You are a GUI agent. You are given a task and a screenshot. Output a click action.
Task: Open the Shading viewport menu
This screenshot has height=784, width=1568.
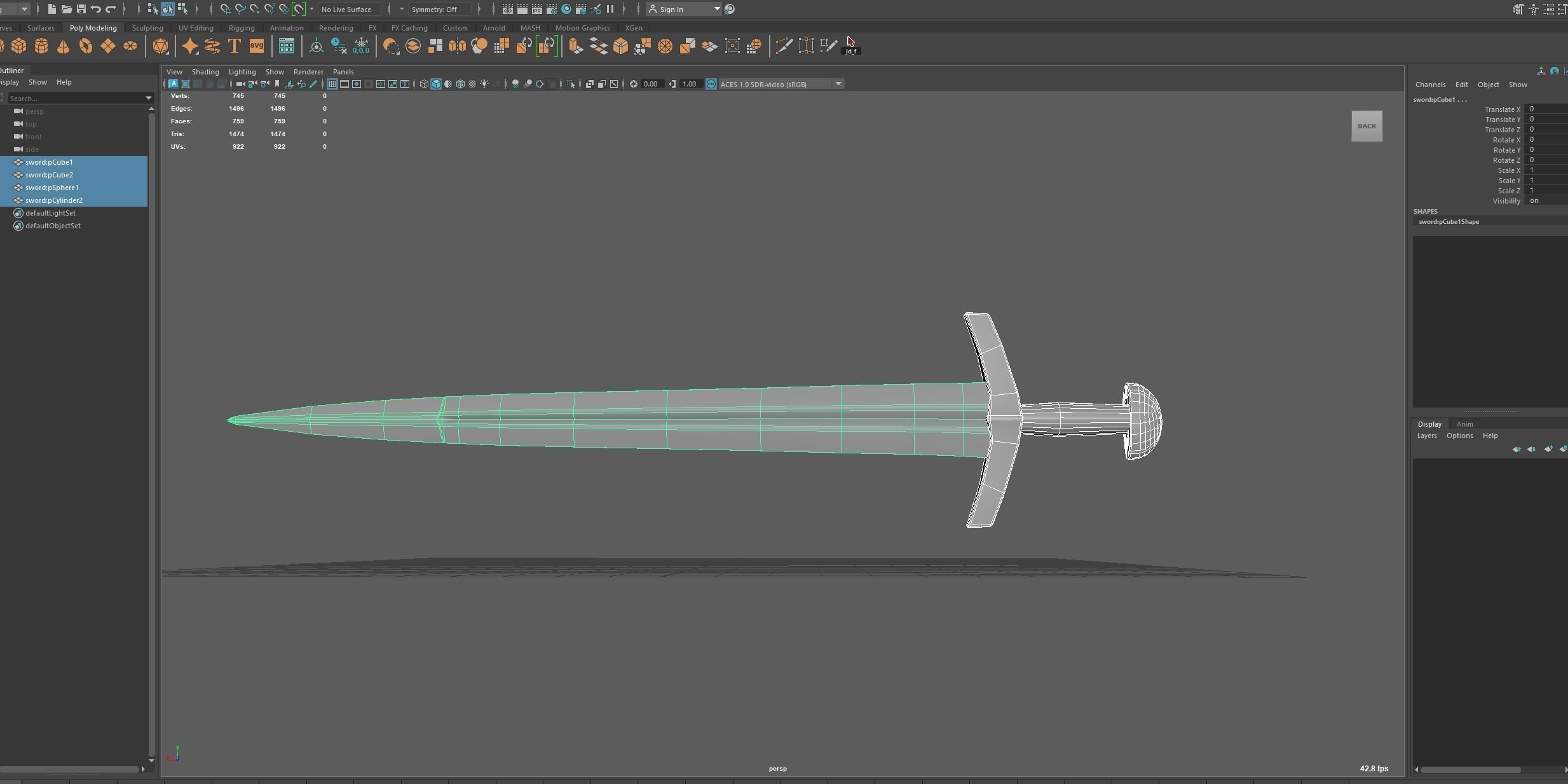tap(205, 72)
